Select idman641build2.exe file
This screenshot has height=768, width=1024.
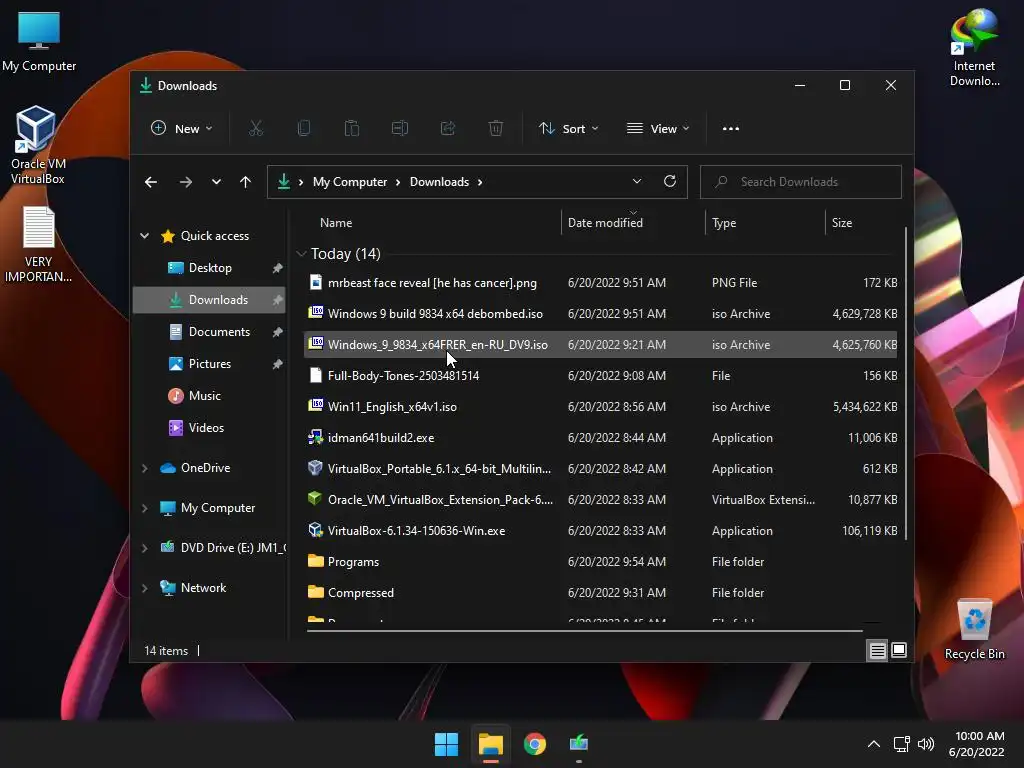pos(600,438)
